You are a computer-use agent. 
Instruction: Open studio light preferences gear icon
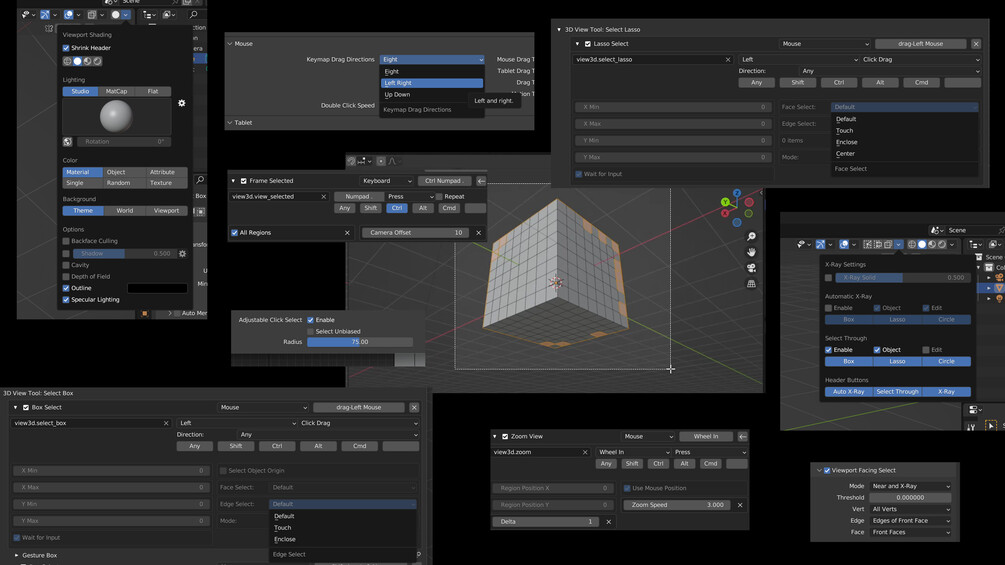[182, 103]
